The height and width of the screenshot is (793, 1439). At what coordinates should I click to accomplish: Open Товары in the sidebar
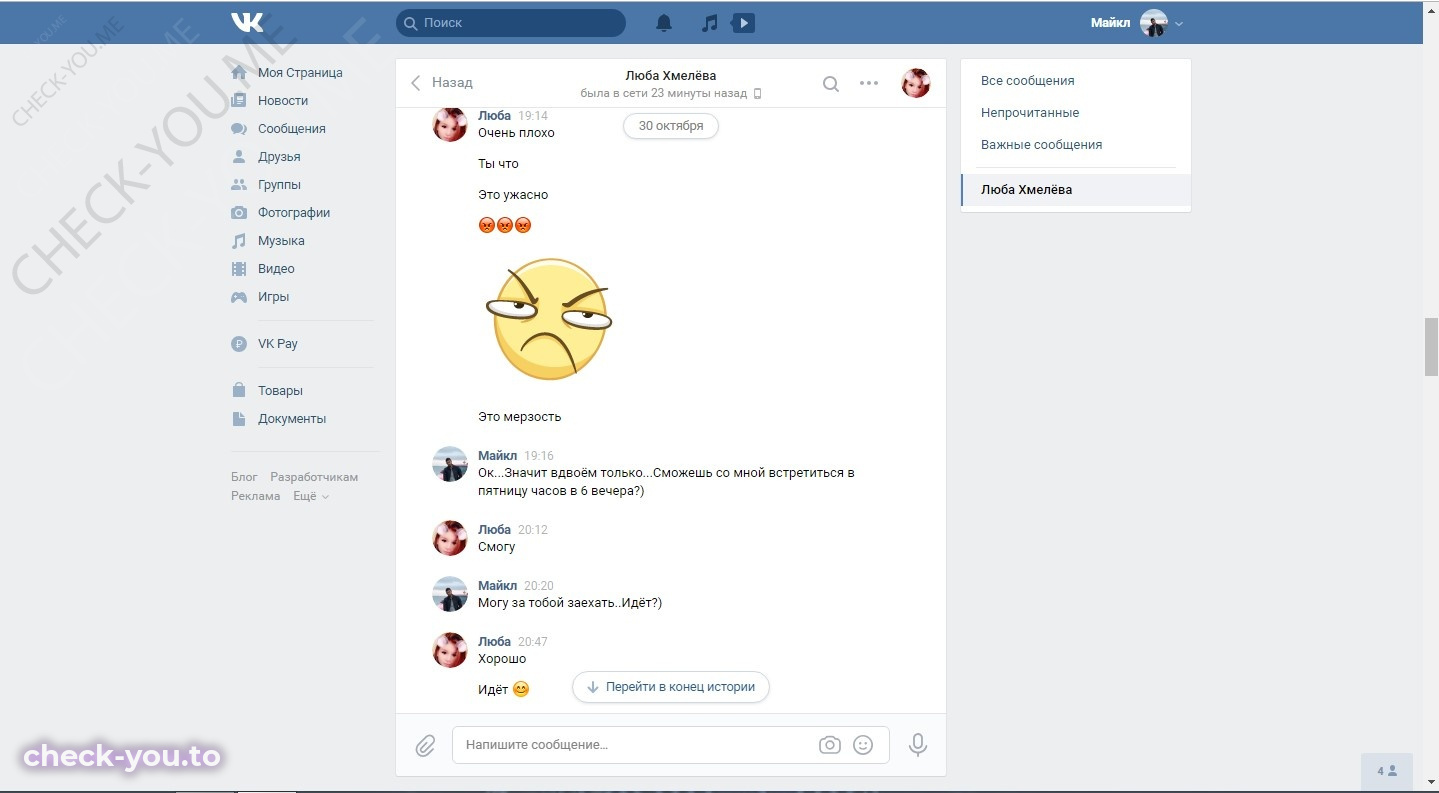(x=280, y=391)
